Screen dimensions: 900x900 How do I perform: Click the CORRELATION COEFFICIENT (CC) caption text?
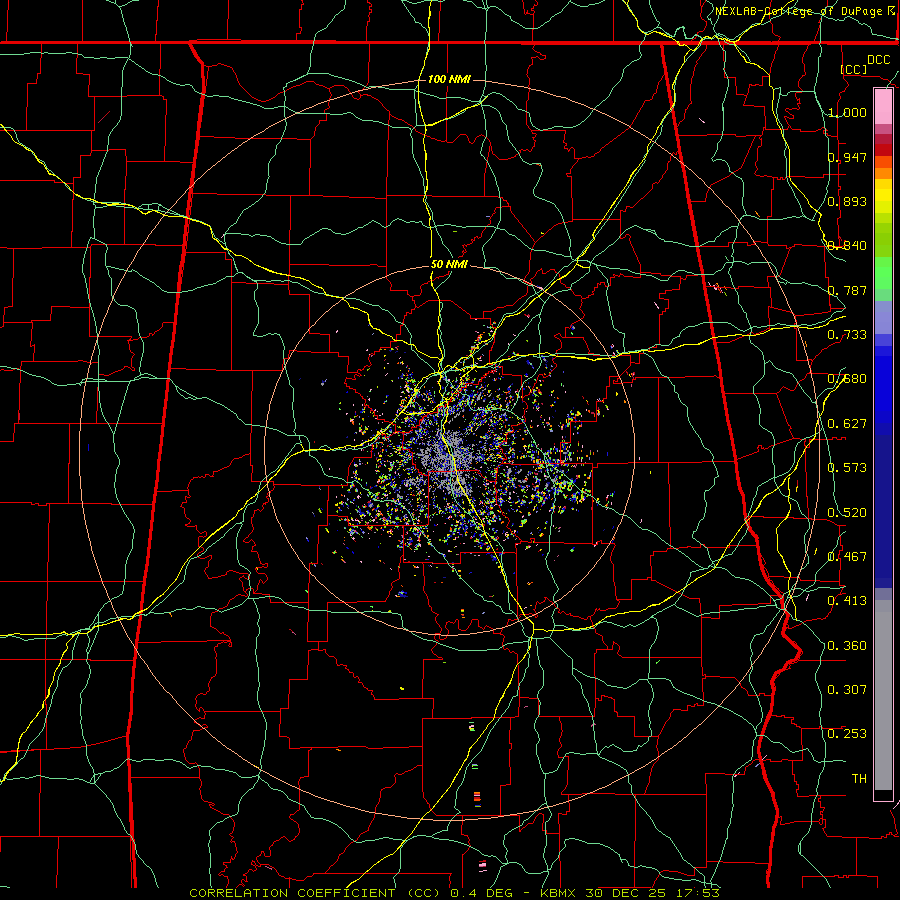[x=317, y=893]
